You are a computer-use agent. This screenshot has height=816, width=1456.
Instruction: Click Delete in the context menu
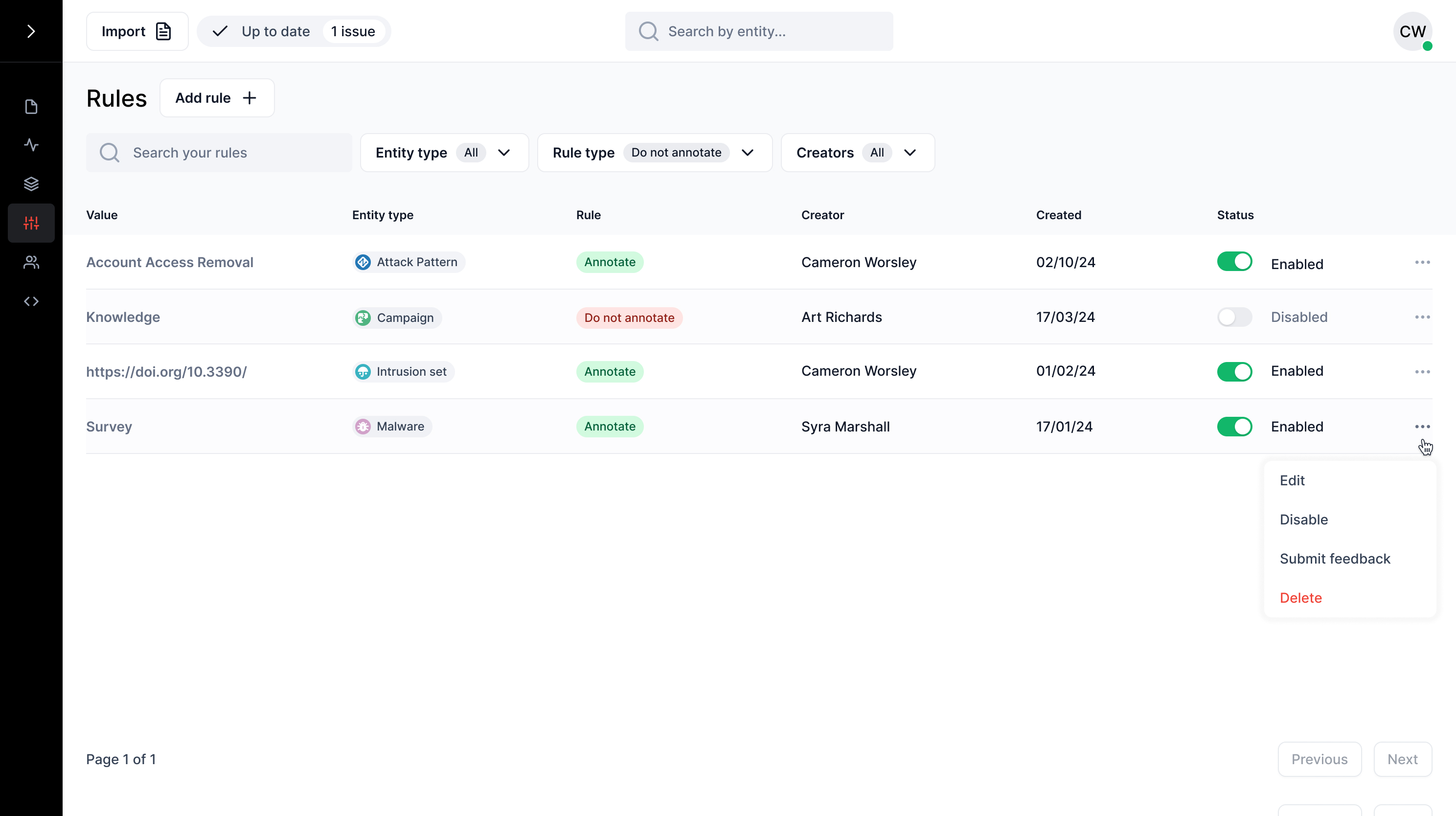pyautogui.click(x=1300, y=597)
